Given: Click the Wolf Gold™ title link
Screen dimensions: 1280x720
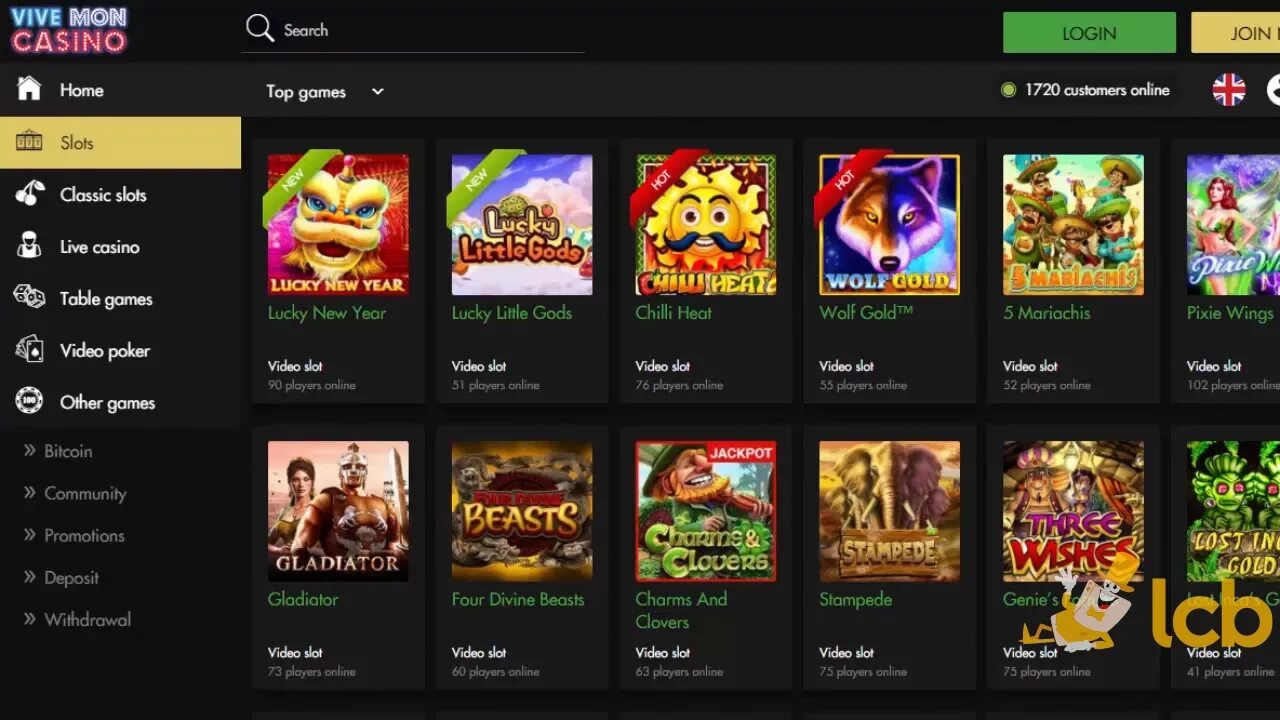Looking at the screenshot, I should point(866,313).
